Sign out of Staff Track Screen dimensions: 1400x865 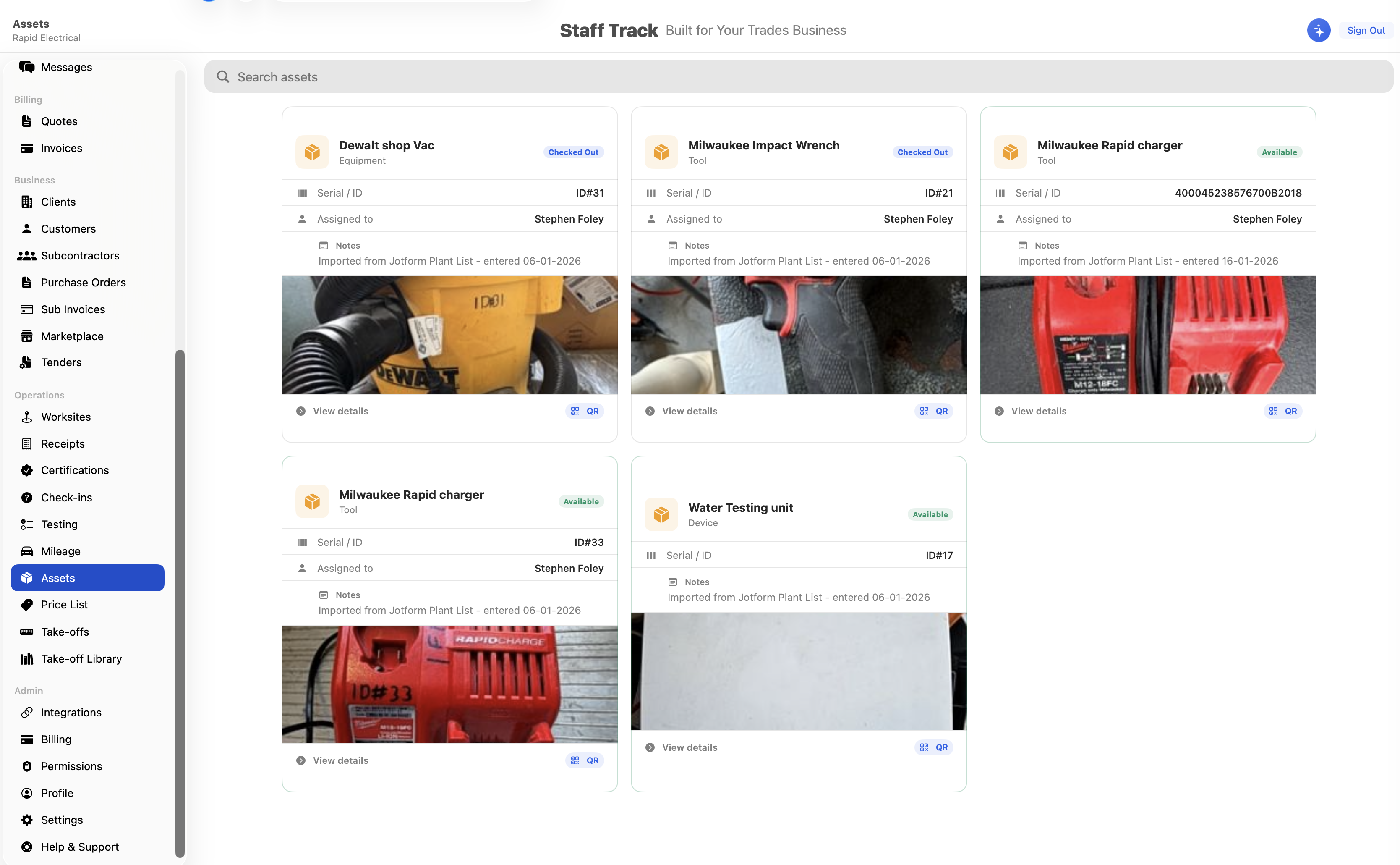(x=1366, y=30)
